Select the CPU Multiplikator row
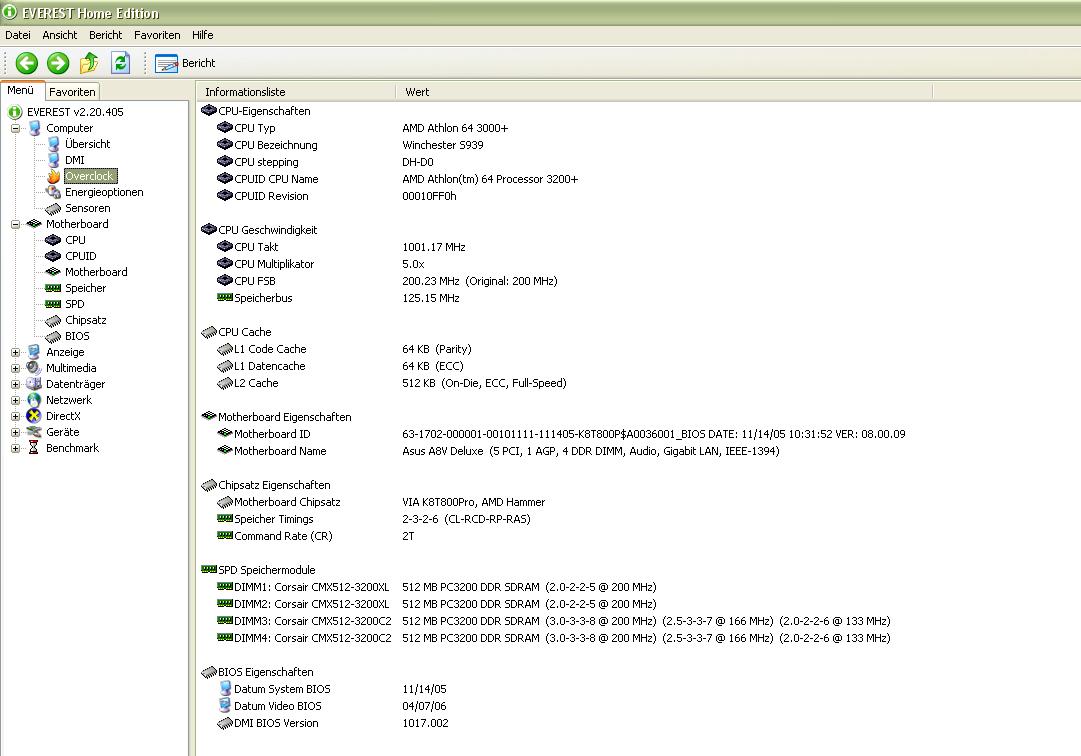Viewport: 1081px width, 756px height. point(320,264)
